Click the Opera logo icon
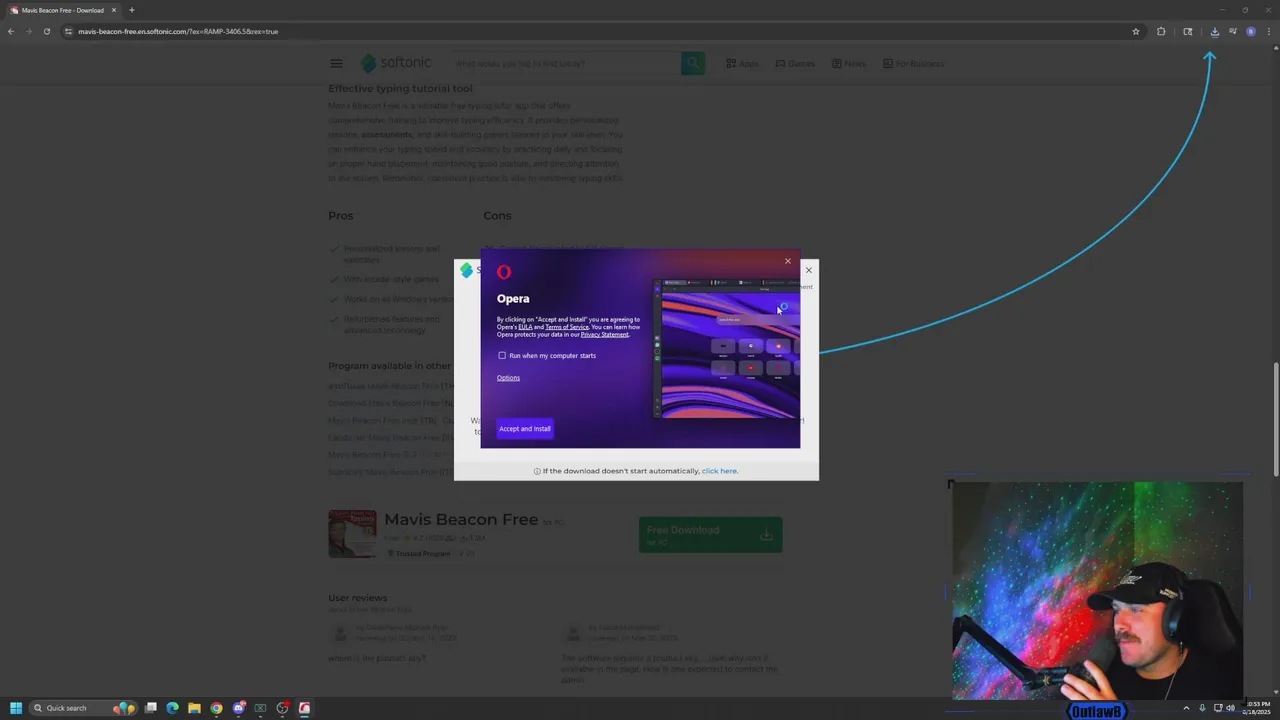 coord(504,272)
